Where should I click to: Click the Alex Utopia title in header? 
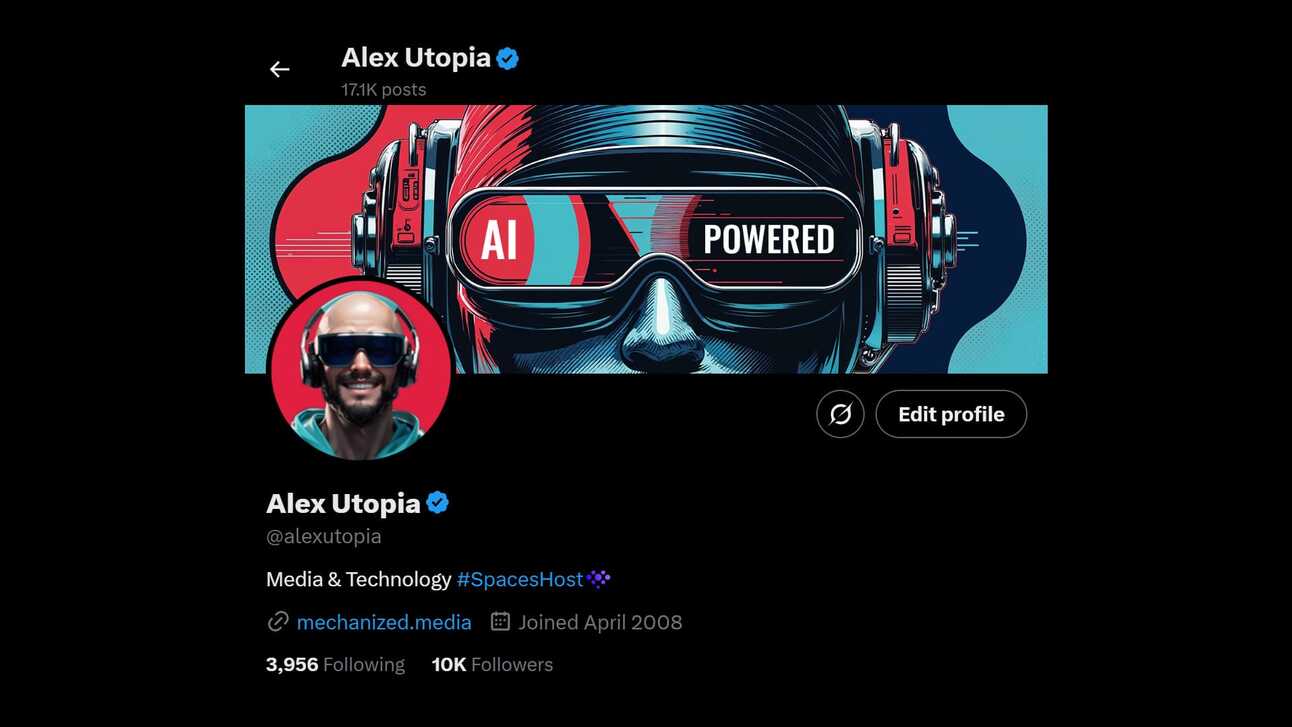pyautogui.click(x=416, y=58)
